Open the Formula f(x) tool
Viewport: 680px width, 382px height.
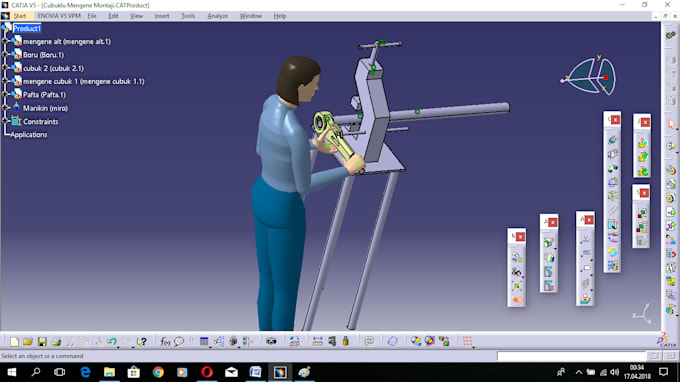point(165,342)
